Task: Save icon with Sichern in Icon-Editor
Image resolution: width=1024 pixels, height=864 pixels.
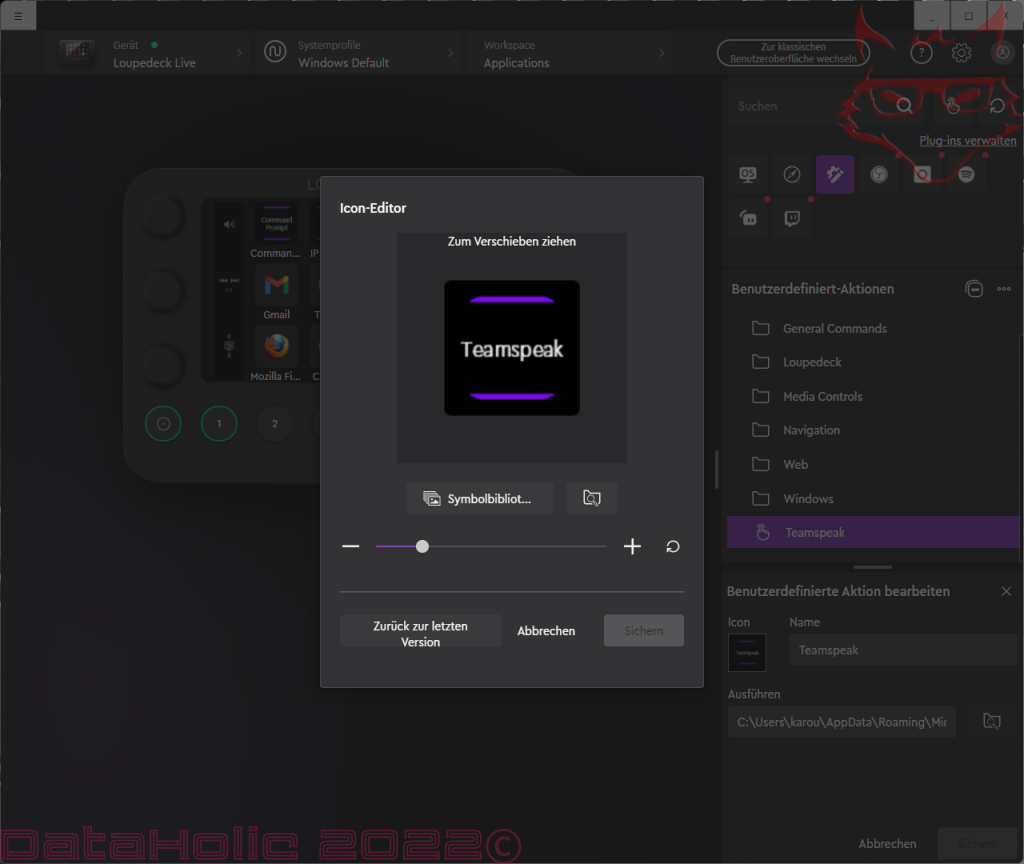Action: point(643,631)
